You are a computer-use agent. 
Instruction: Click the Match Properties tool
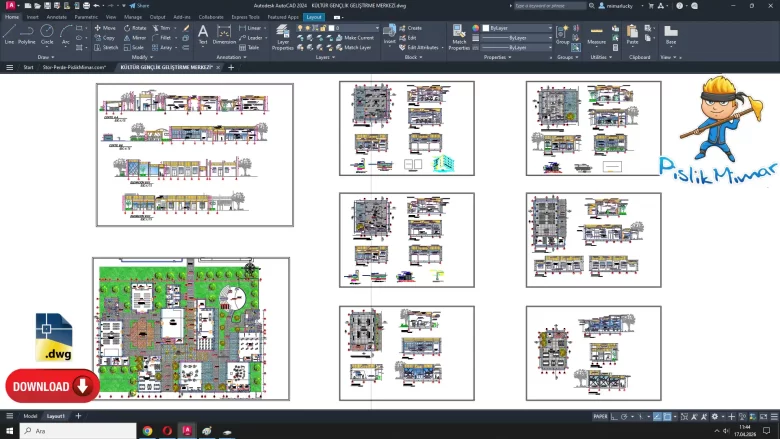click(459, 36)
